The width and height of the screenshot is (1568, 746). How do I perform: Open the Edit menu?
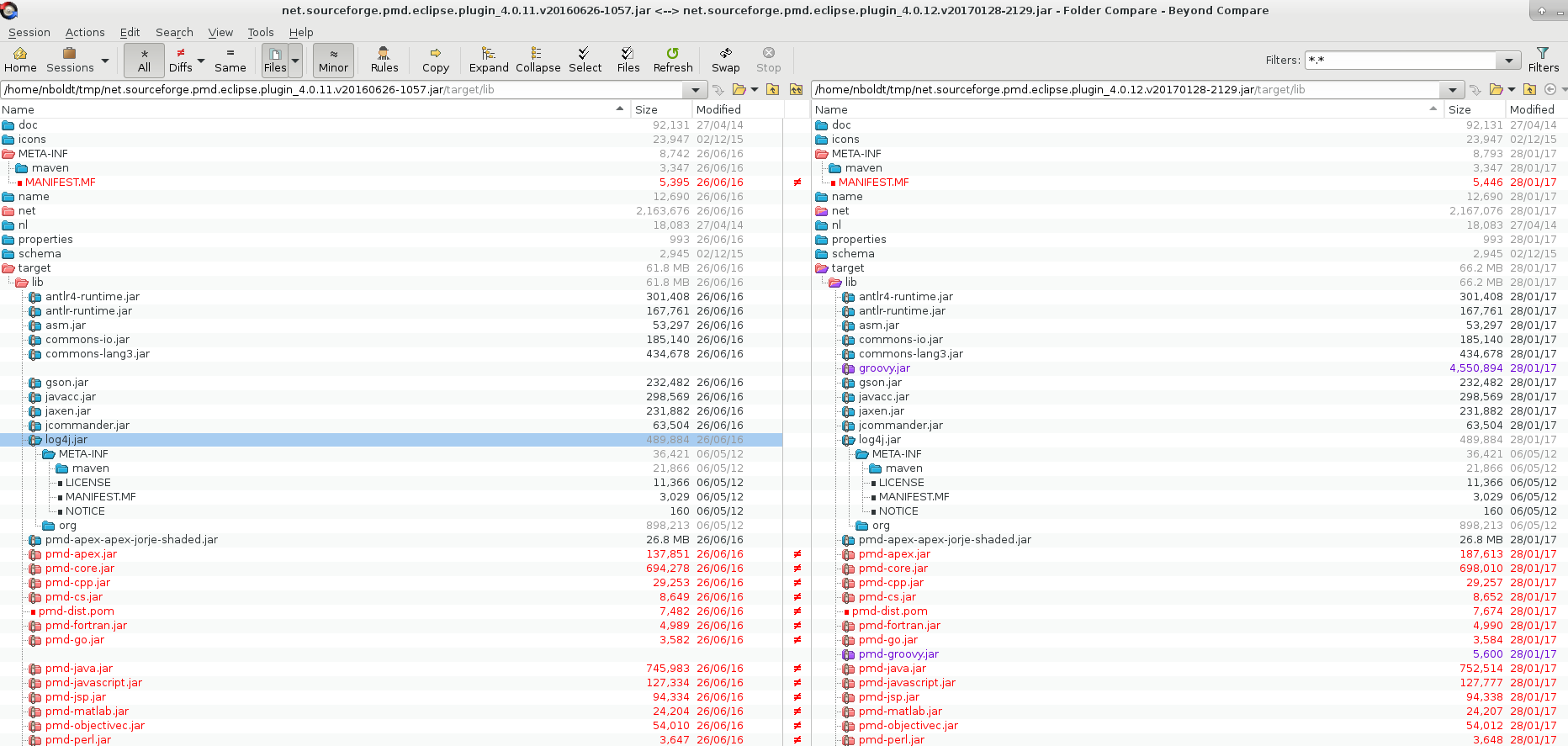pos(130,32)
